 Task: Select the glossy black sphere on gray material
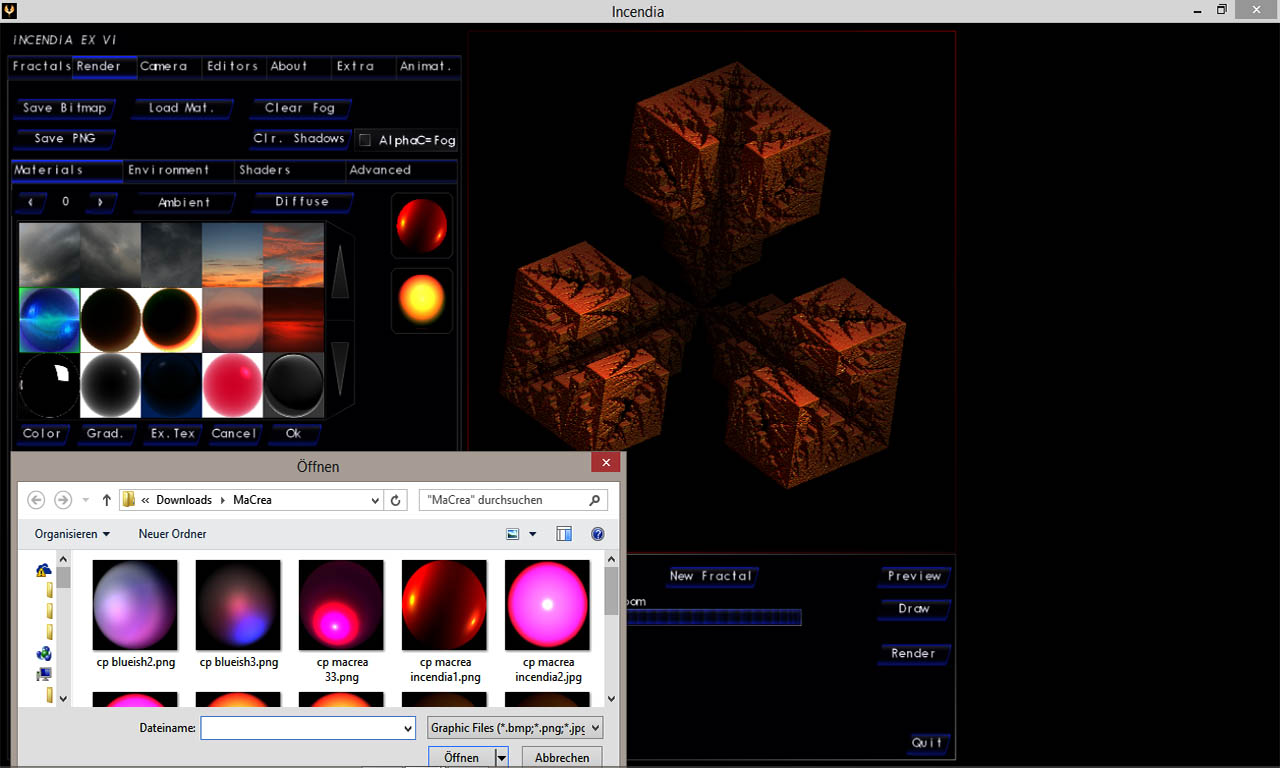point(293,385)
